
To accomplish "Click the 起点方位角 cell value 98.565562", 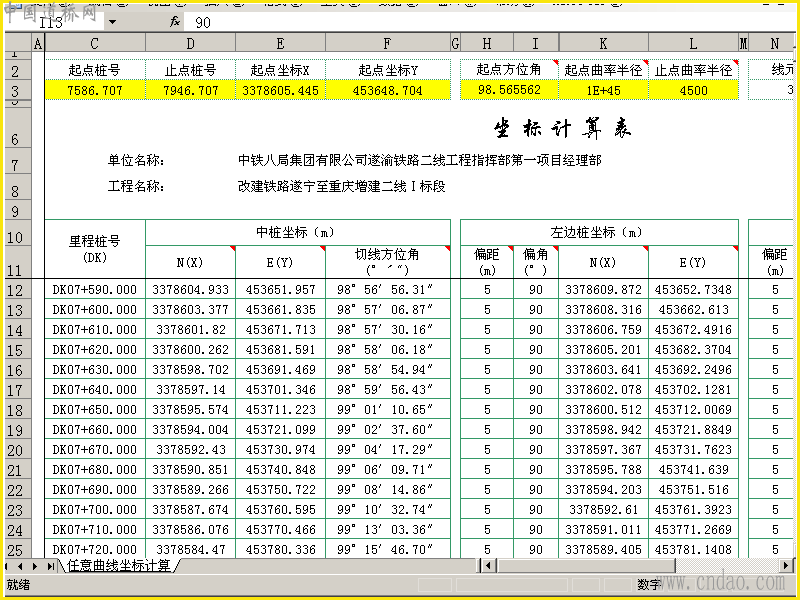I will point(509,90).
